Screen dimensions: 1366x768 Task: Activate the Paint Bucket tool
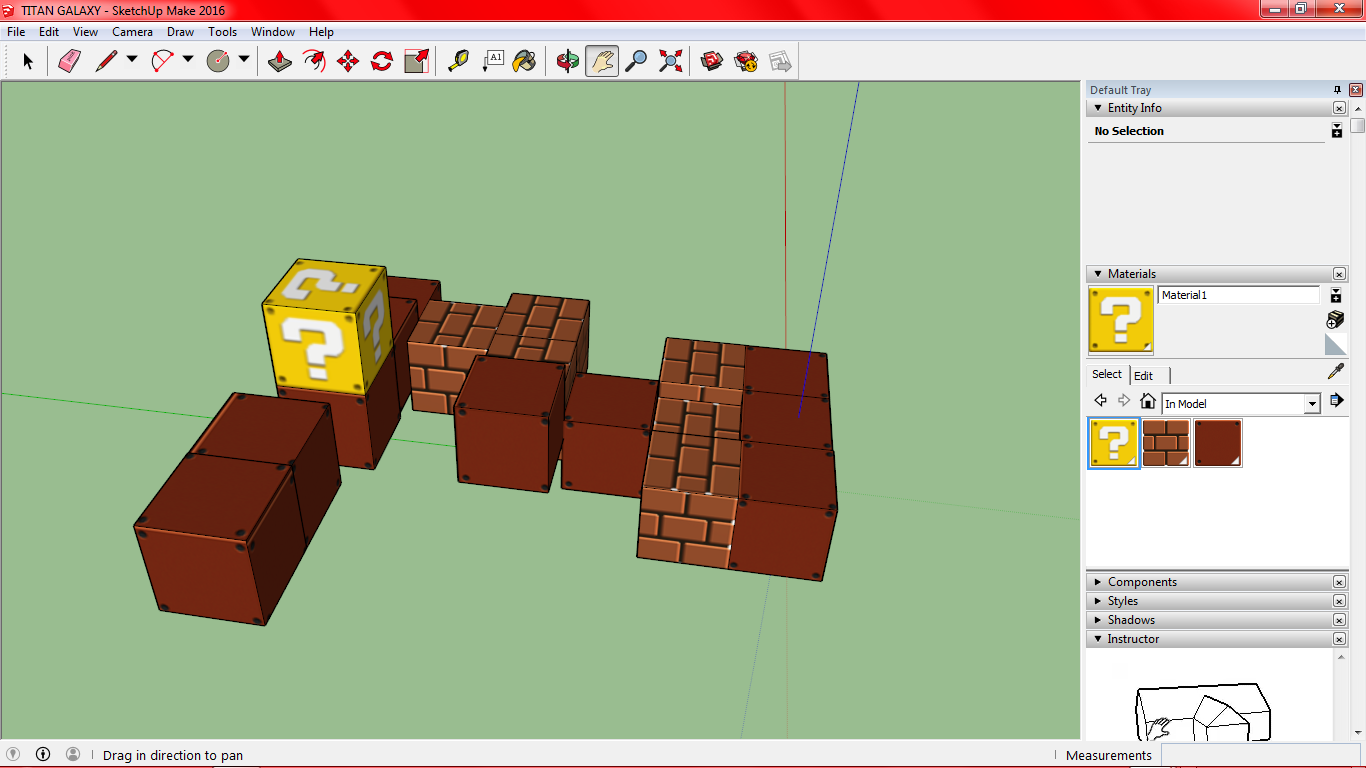525,62
